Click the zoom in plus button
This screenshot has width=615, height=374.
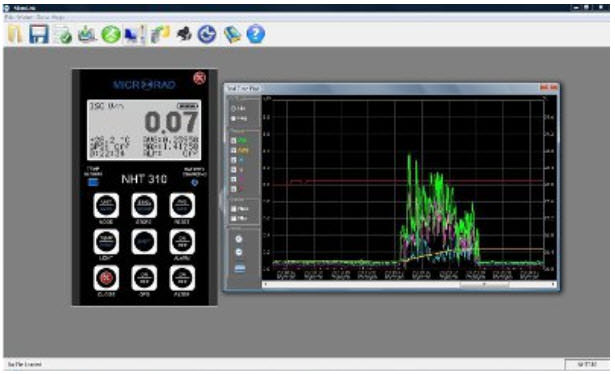click(x=239, y=239)
